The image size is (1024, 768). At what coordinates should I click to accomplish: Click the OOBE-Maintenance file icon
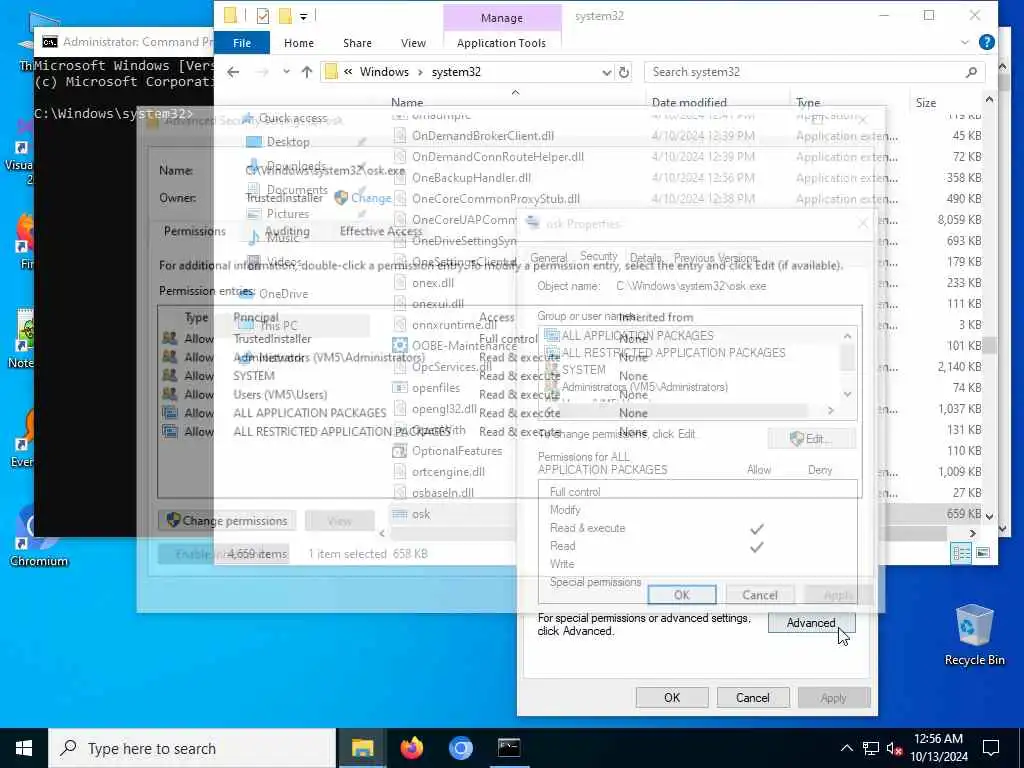pyautogui.click(x=400, y=345)
